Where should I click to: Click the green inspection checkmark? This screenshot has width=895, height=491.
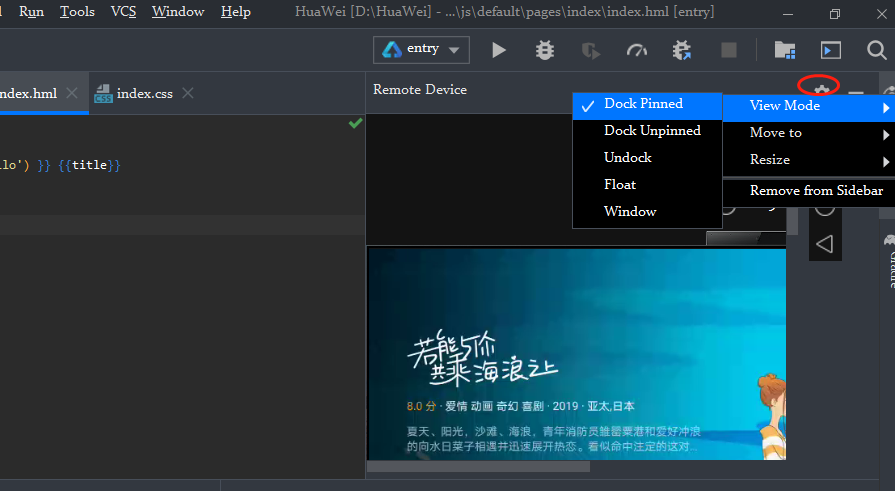pyautogui.click(x=355, y=123)
